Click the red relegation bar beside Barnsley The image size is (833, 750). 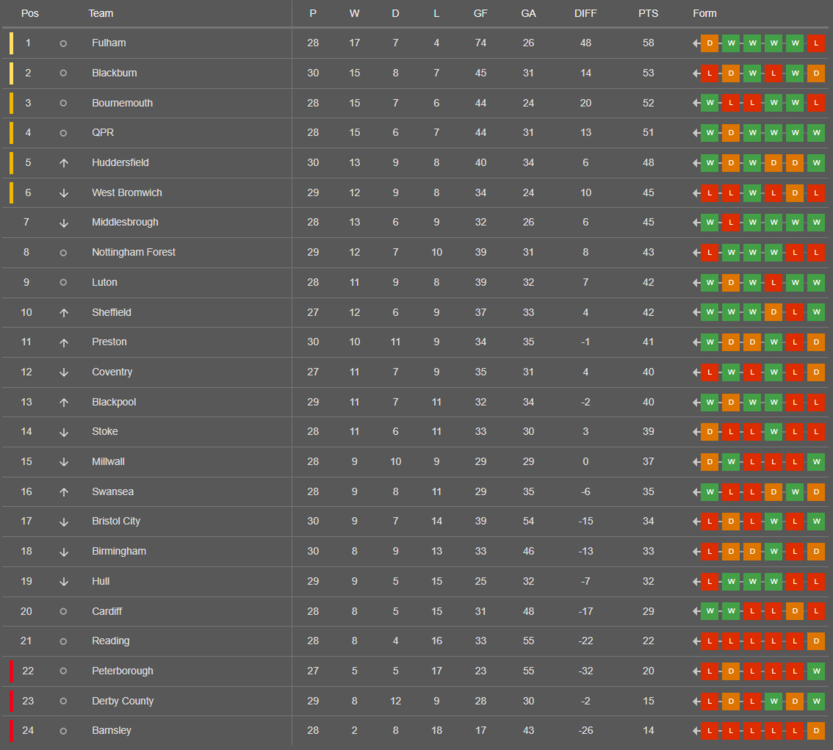(11, 731)
